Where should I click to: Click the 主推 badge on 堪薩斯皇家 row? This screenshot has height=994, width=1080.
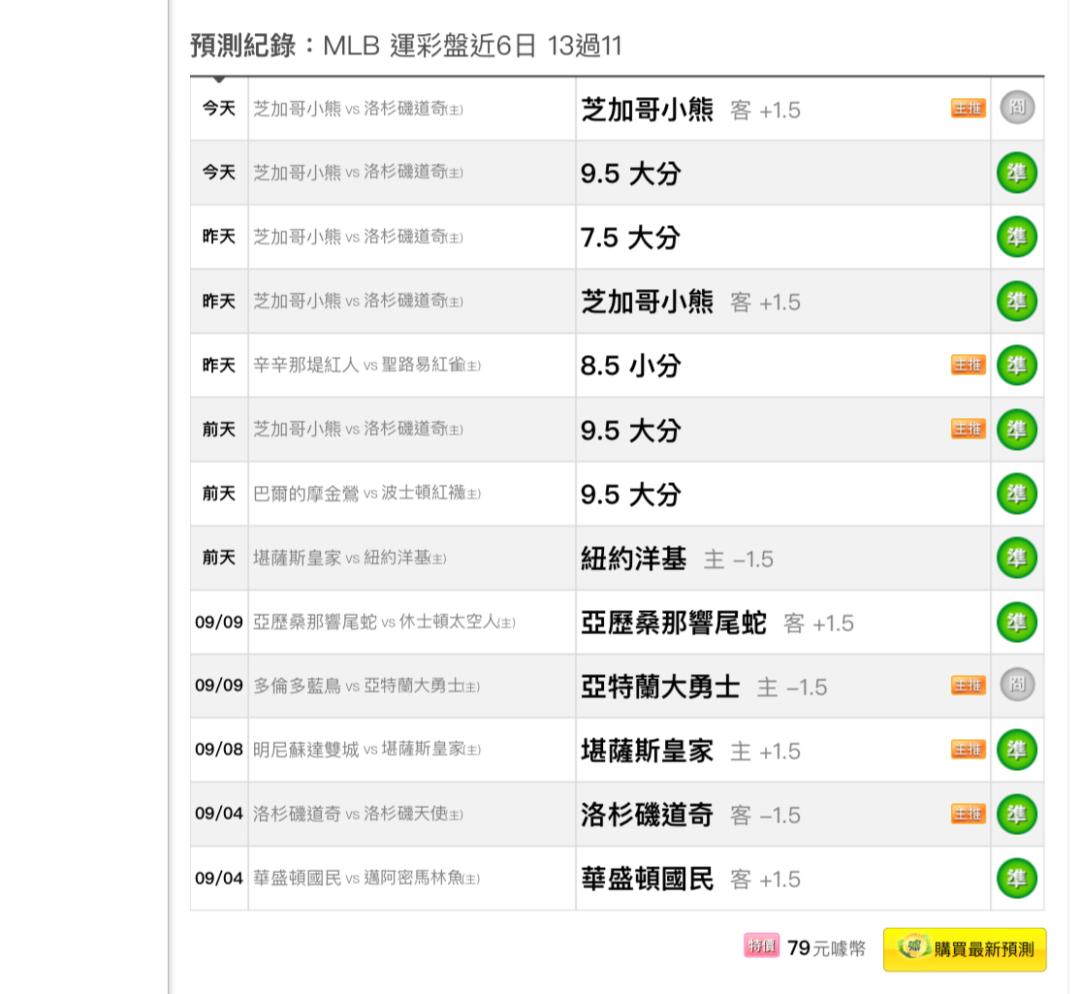pos(968,749)
